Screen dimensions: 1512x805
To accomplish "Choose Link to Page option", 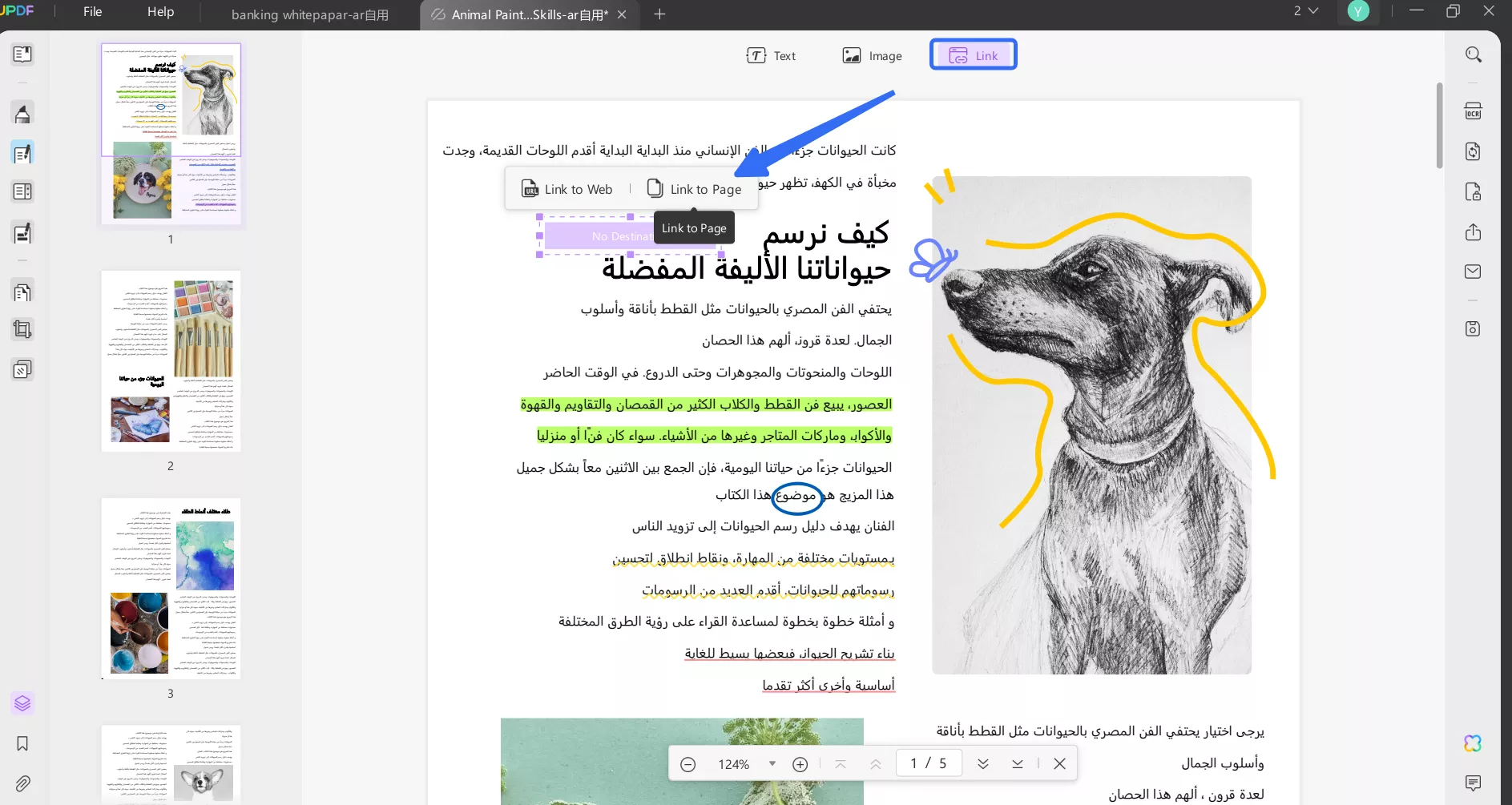I will [x=694, y=188].
